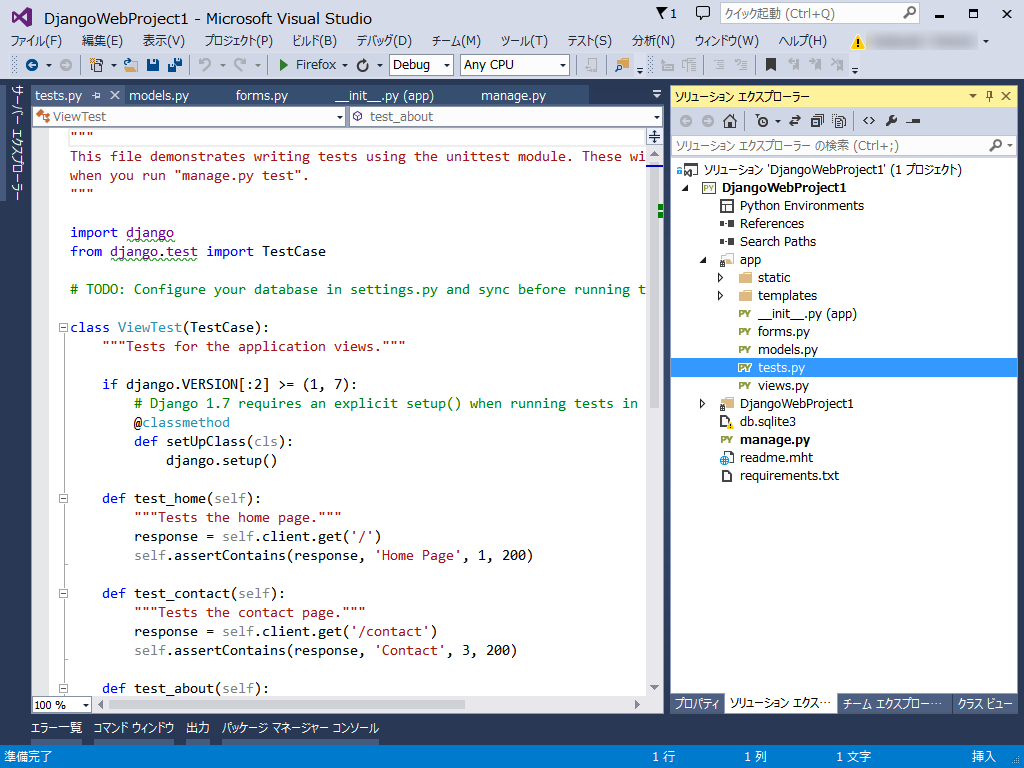Collapse the ViewTest class code region
The image size is (1024, 768).
click(63, 328)
